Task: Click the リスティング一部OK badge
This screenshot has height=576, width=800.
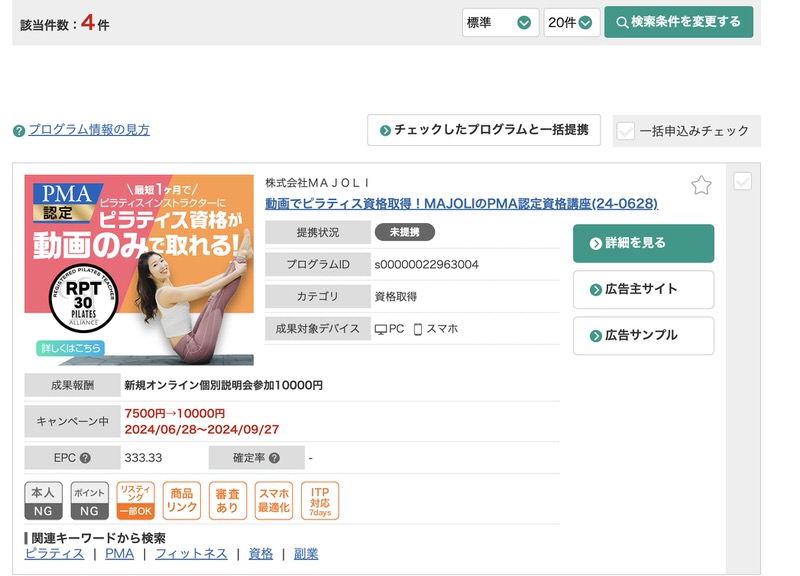Action: click(136, 501)
